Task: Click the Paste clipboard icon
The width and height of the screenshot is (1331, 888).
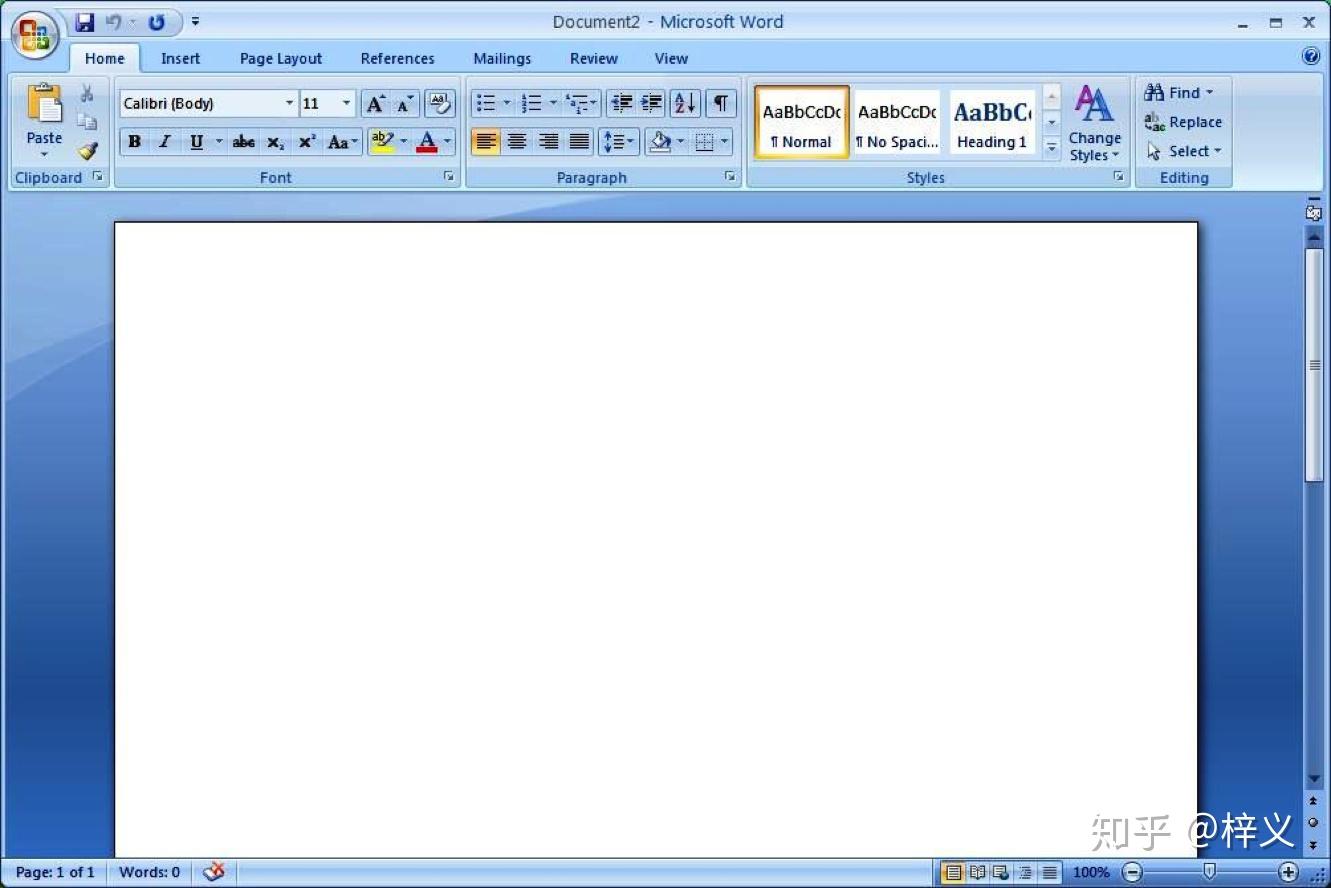Action: pyautogui.click(x=44, y=103)
